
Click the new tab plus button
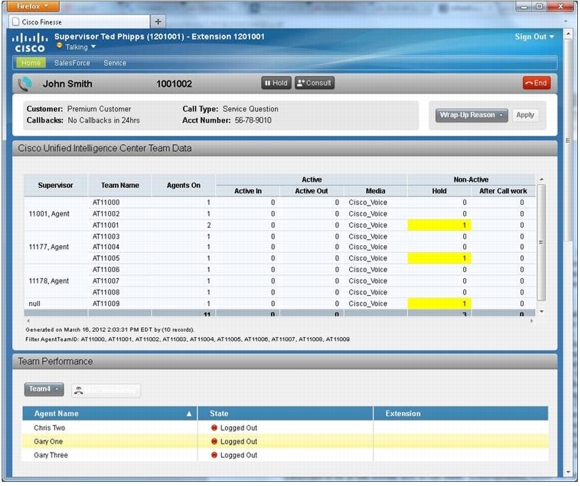tap(158, 22)
